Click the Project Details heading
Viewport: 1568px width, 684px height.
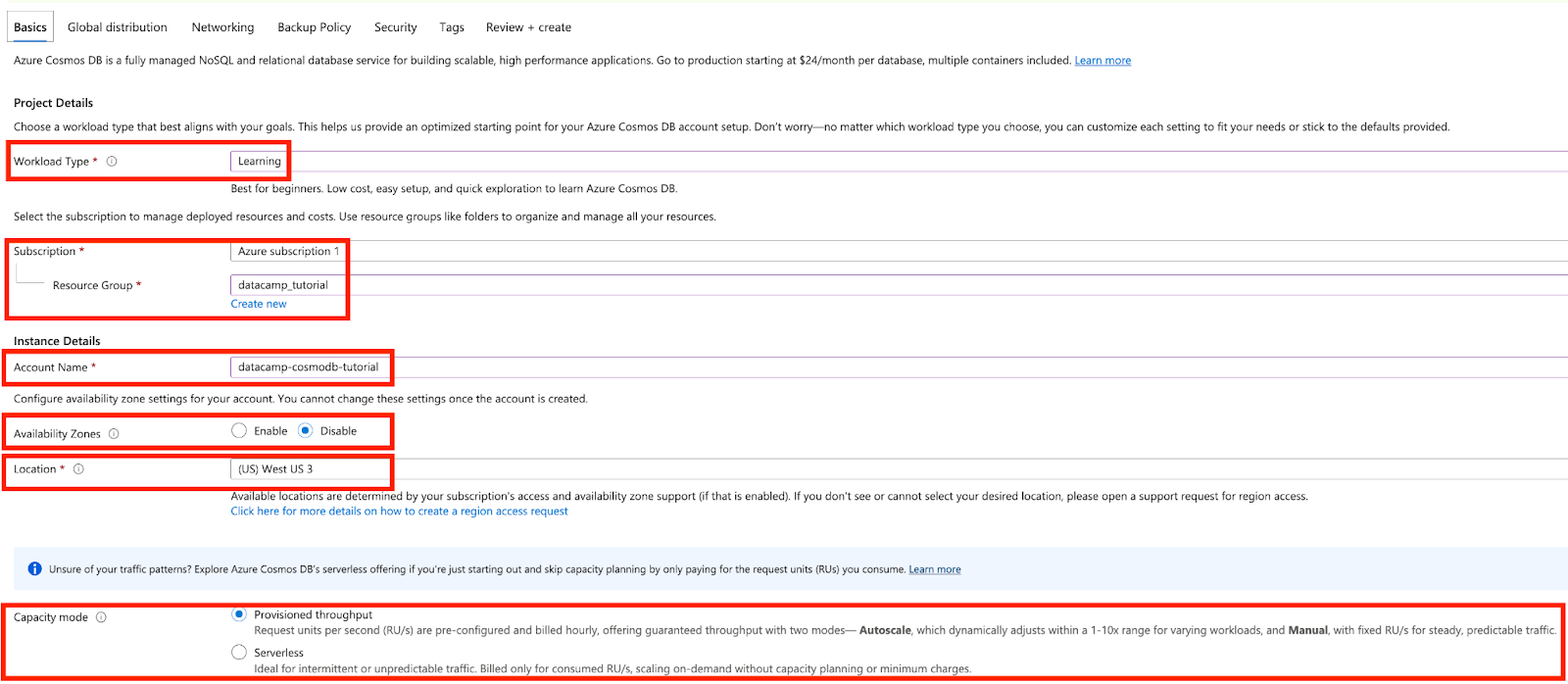click(x=53, y=103)
